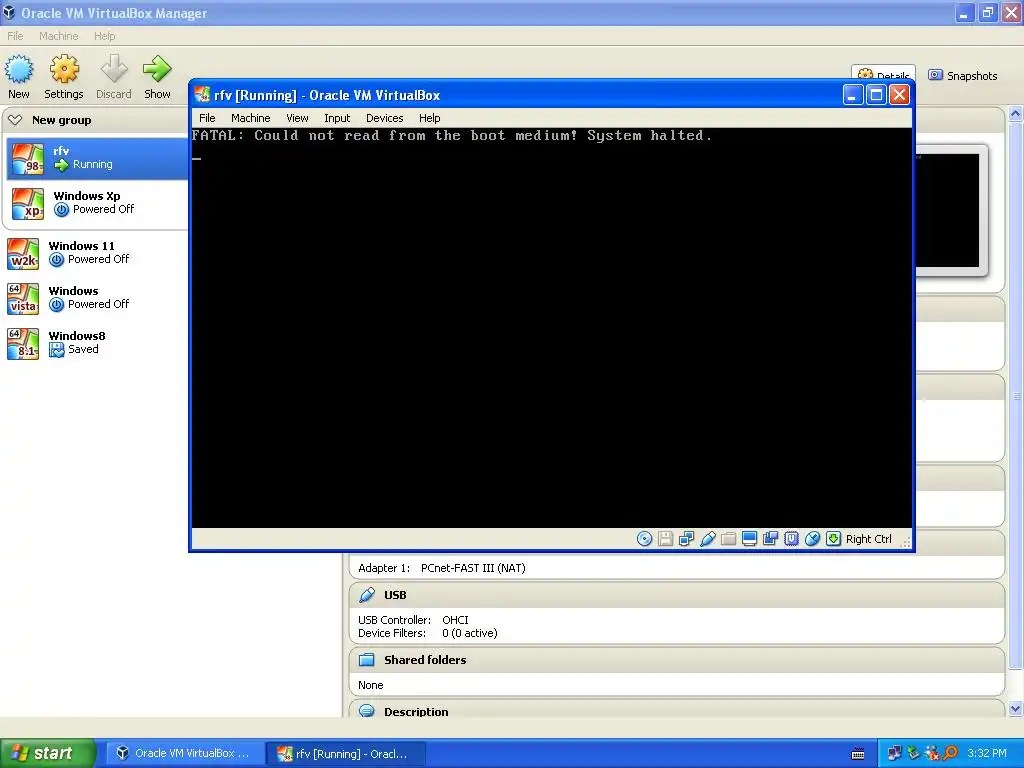
Task: Select the Windows Xp virtual machine
Action: (x=97, y=203)
